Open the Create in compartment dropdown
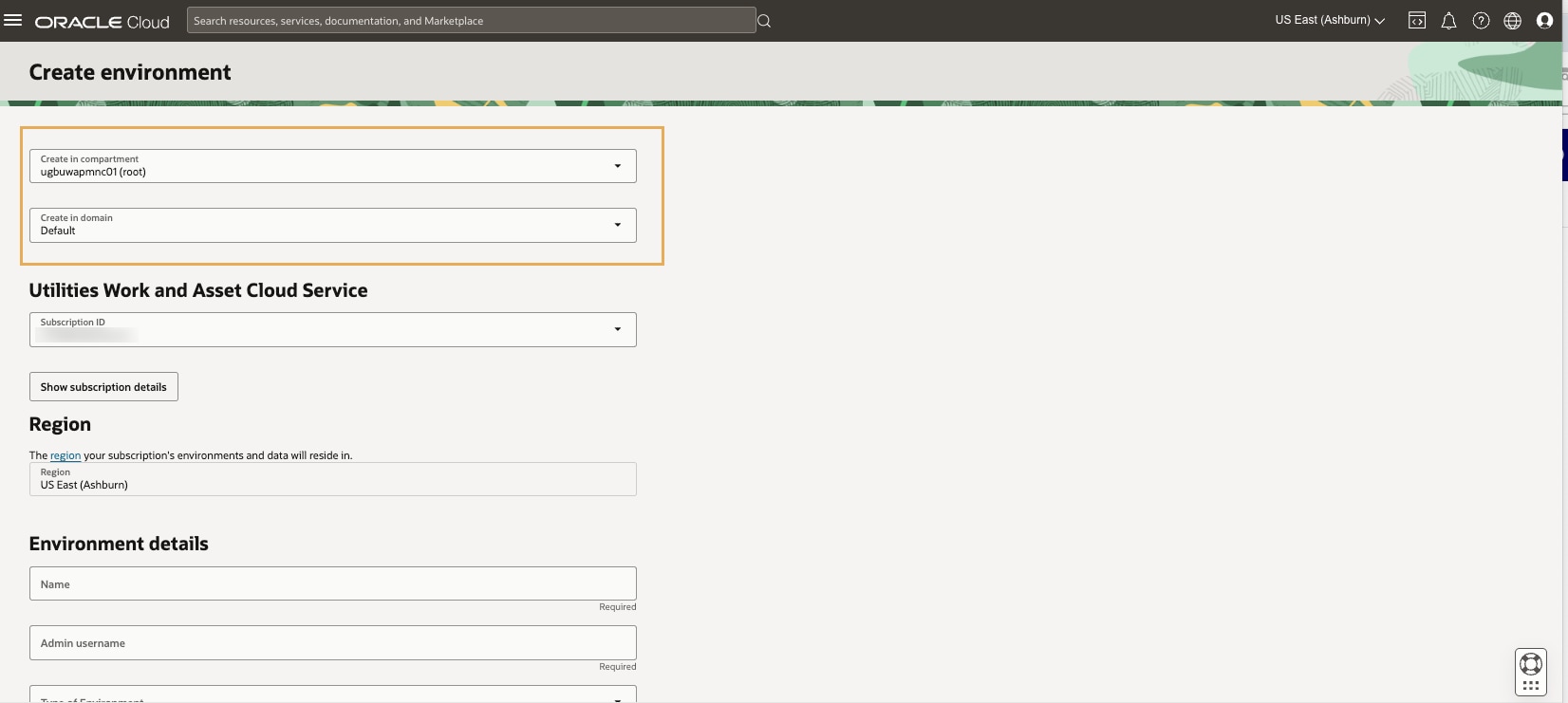The image size is (1568, 703). [x=333, y=166]
